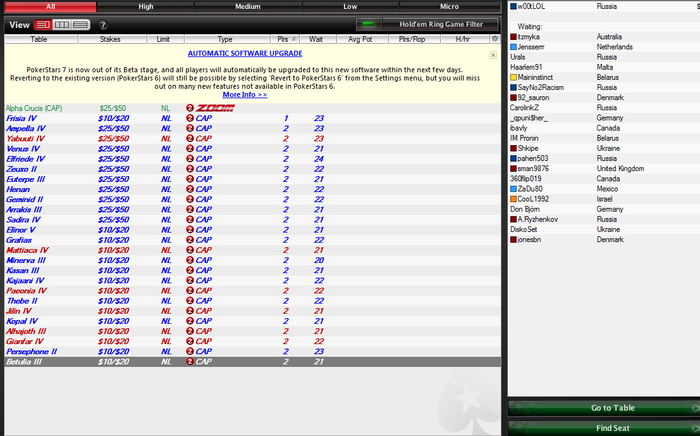Select the Medium stakes tab
The height and width of the screenshot is (436, 700).
tap(248, 6)
